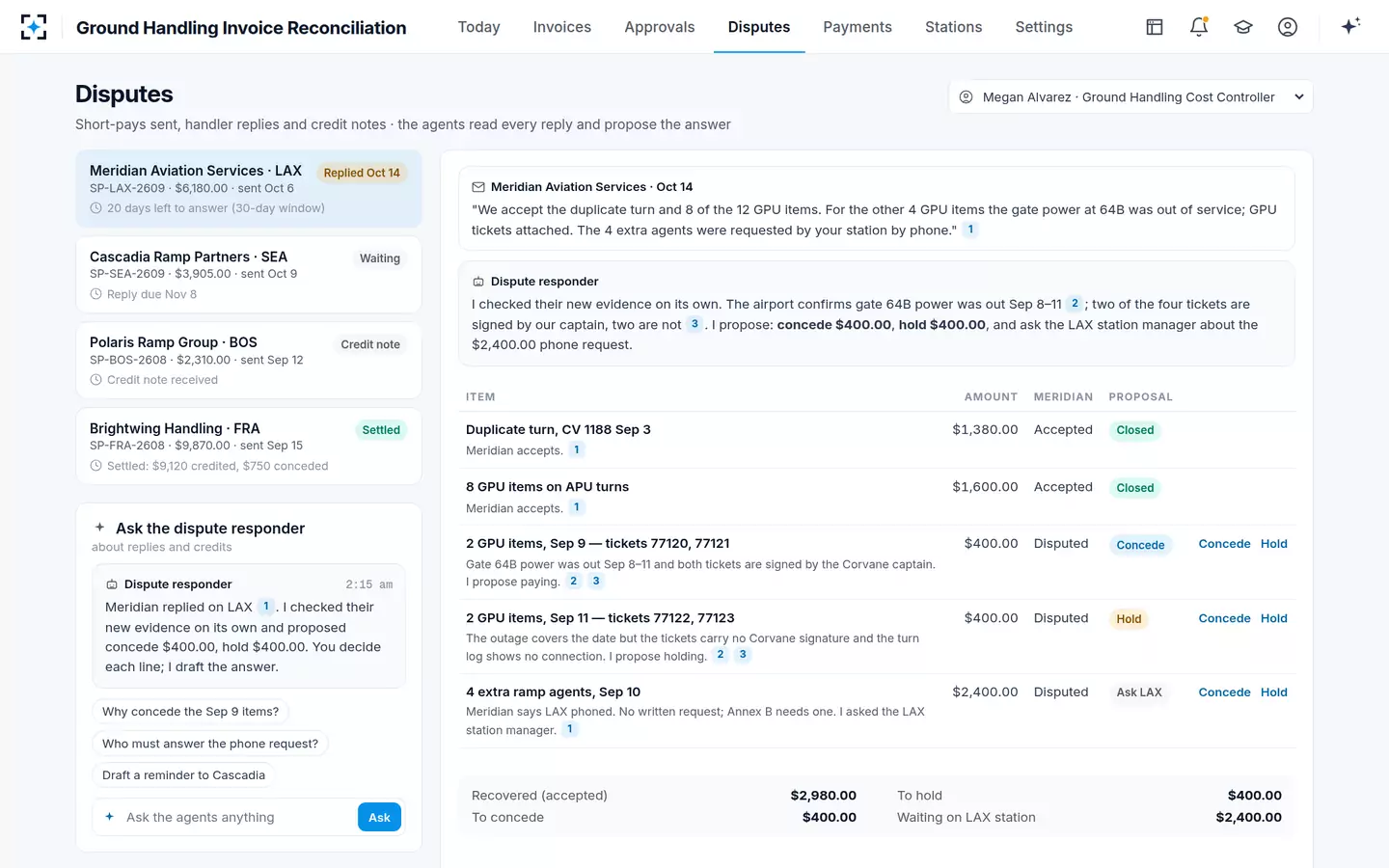Concede the Sep 11 GPU items line

point(1224,618)
